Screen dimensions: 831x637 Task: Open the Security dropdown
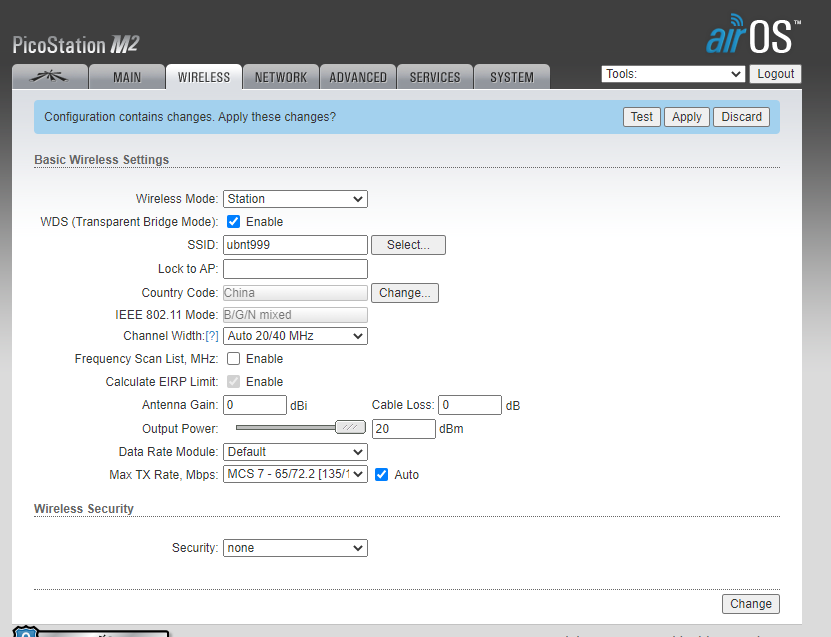295,548
